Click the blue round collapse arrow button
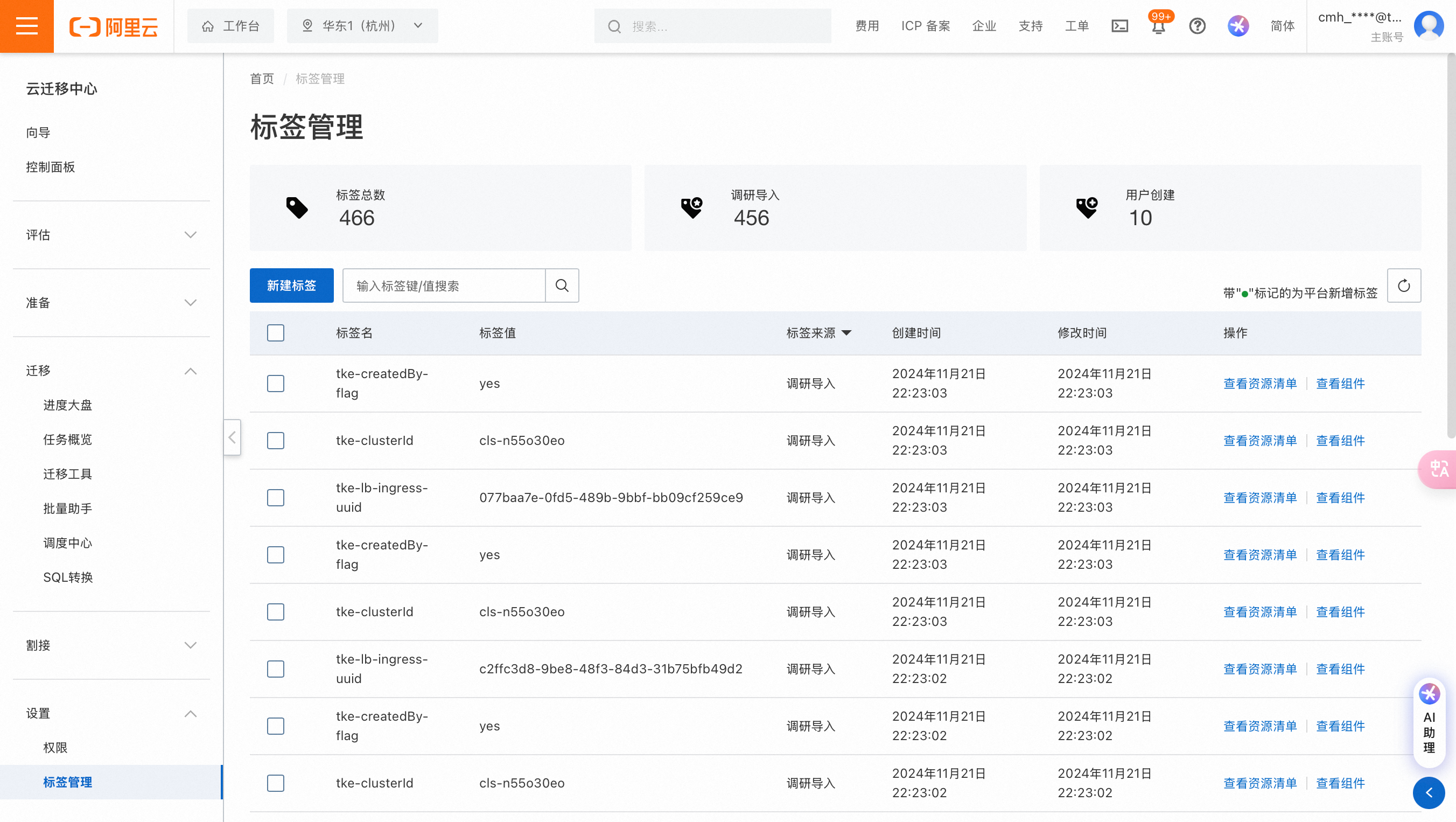The height and width of the screenshot is (822, 1456). click(1429, 793)
